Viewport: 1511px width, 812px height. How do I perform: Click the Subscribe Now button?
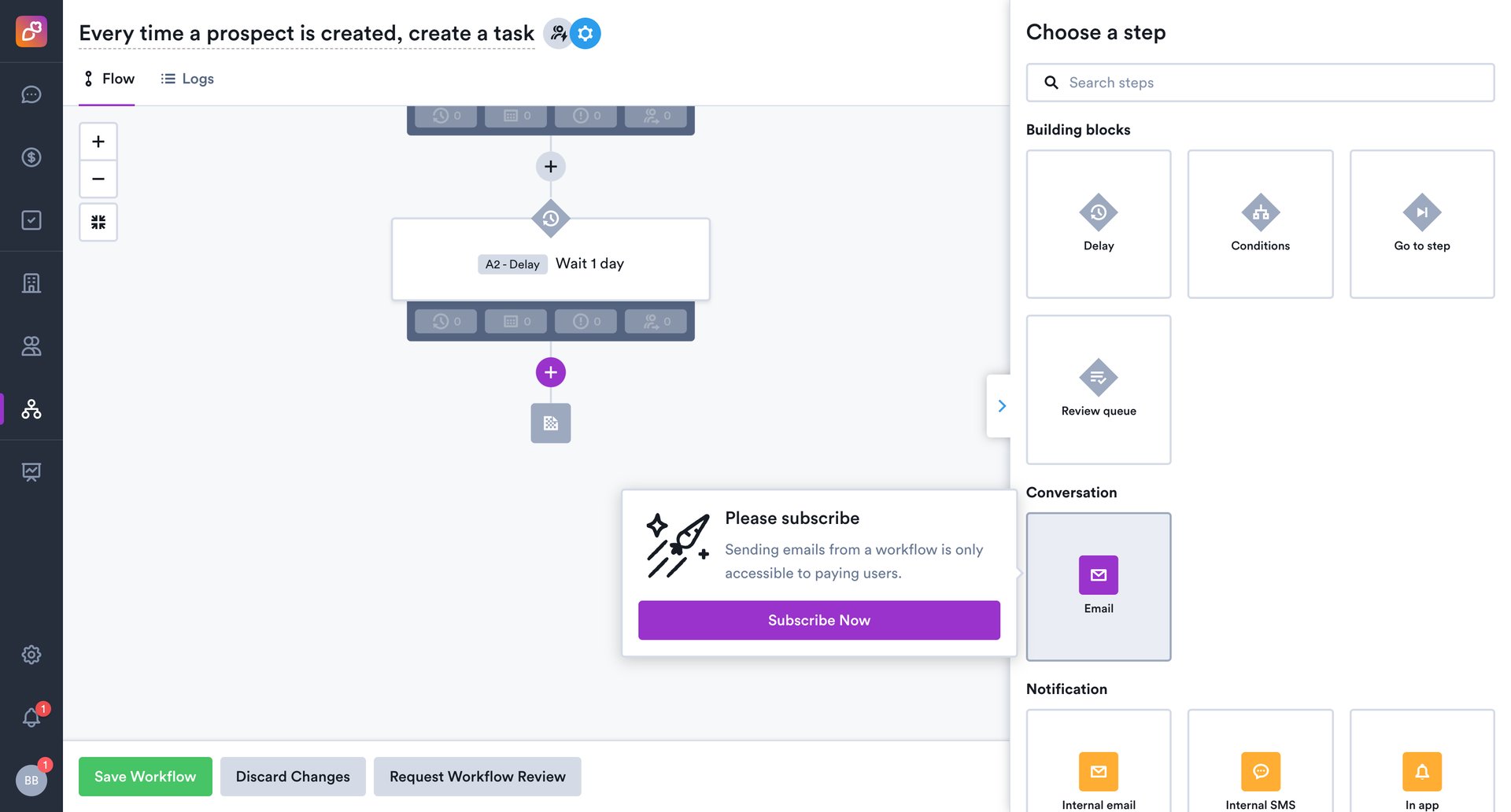tap(818, 620)
